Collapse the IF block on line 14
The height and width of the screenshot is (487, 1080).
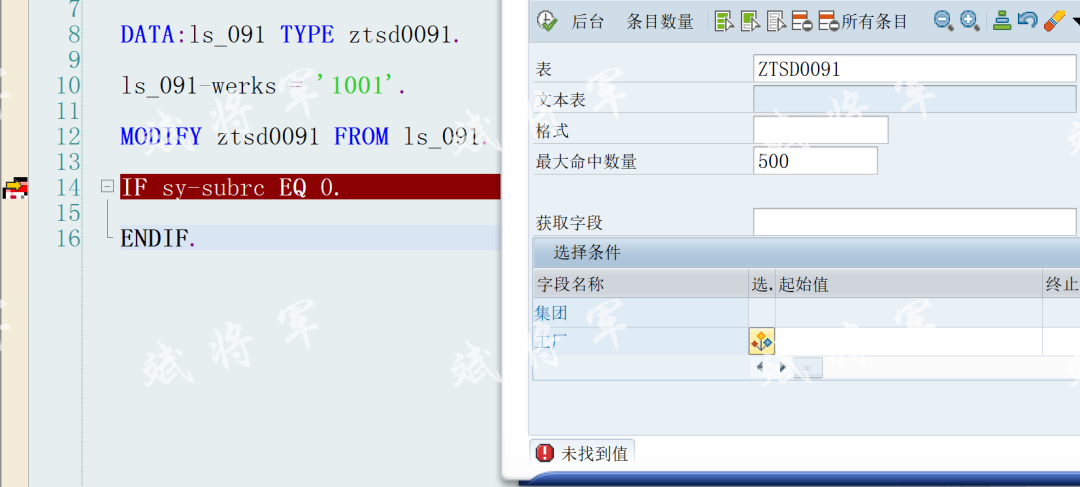point(107,186)
